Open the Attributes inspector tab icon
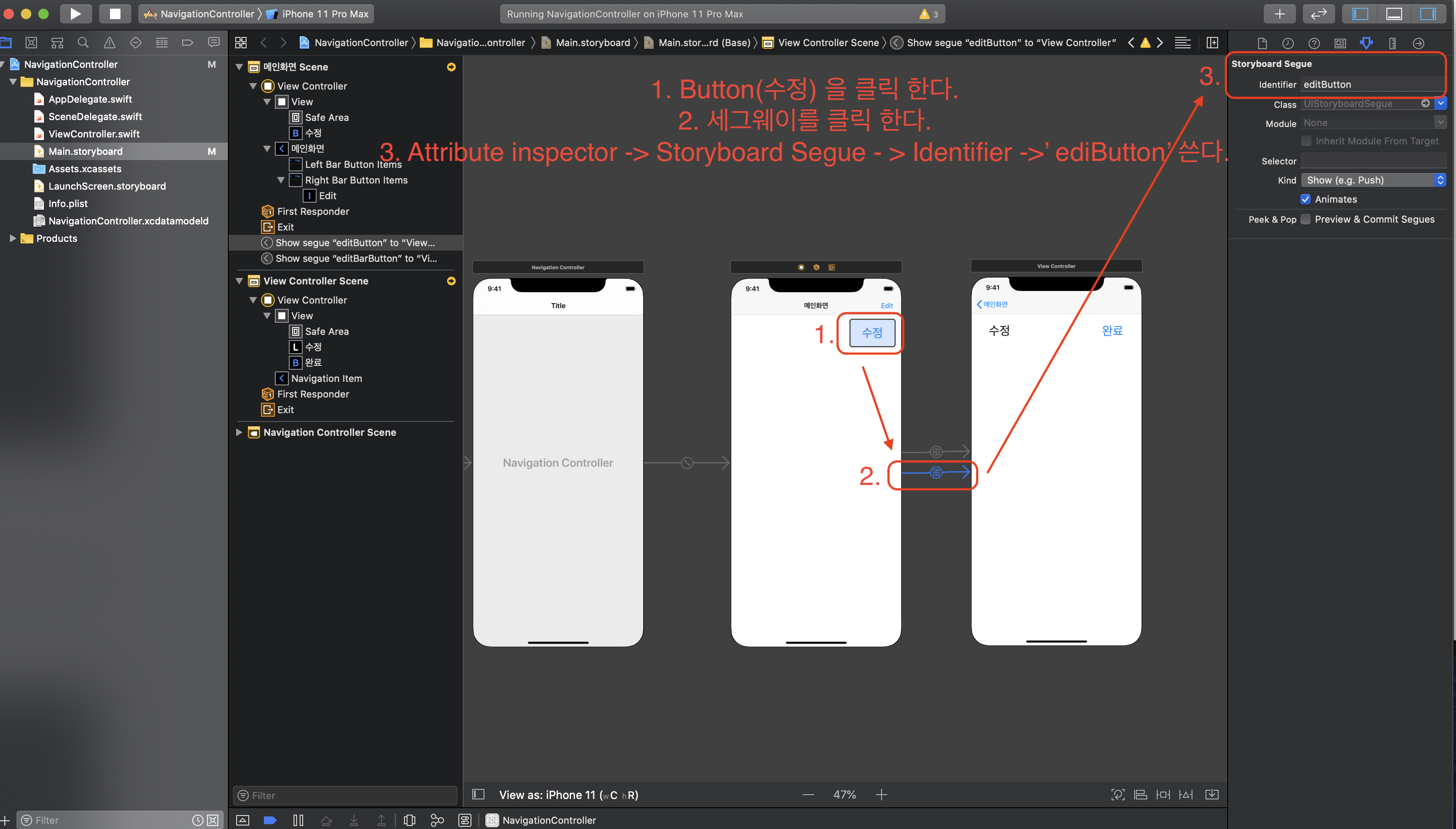 click(1366, 43)
